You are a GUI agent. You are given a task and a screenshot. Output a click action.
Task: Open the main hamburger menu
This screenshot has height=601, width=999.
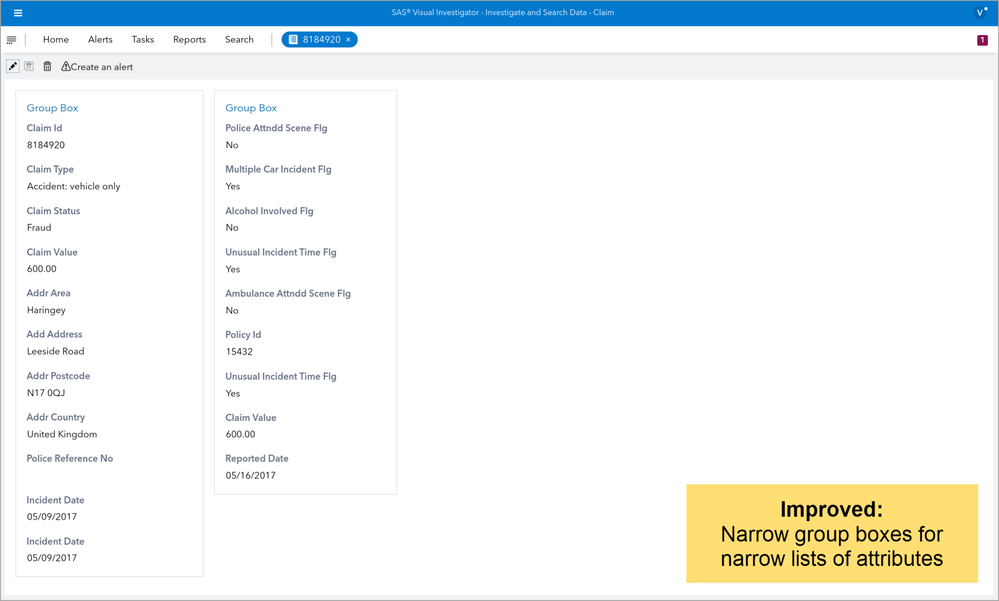point(18,13)
